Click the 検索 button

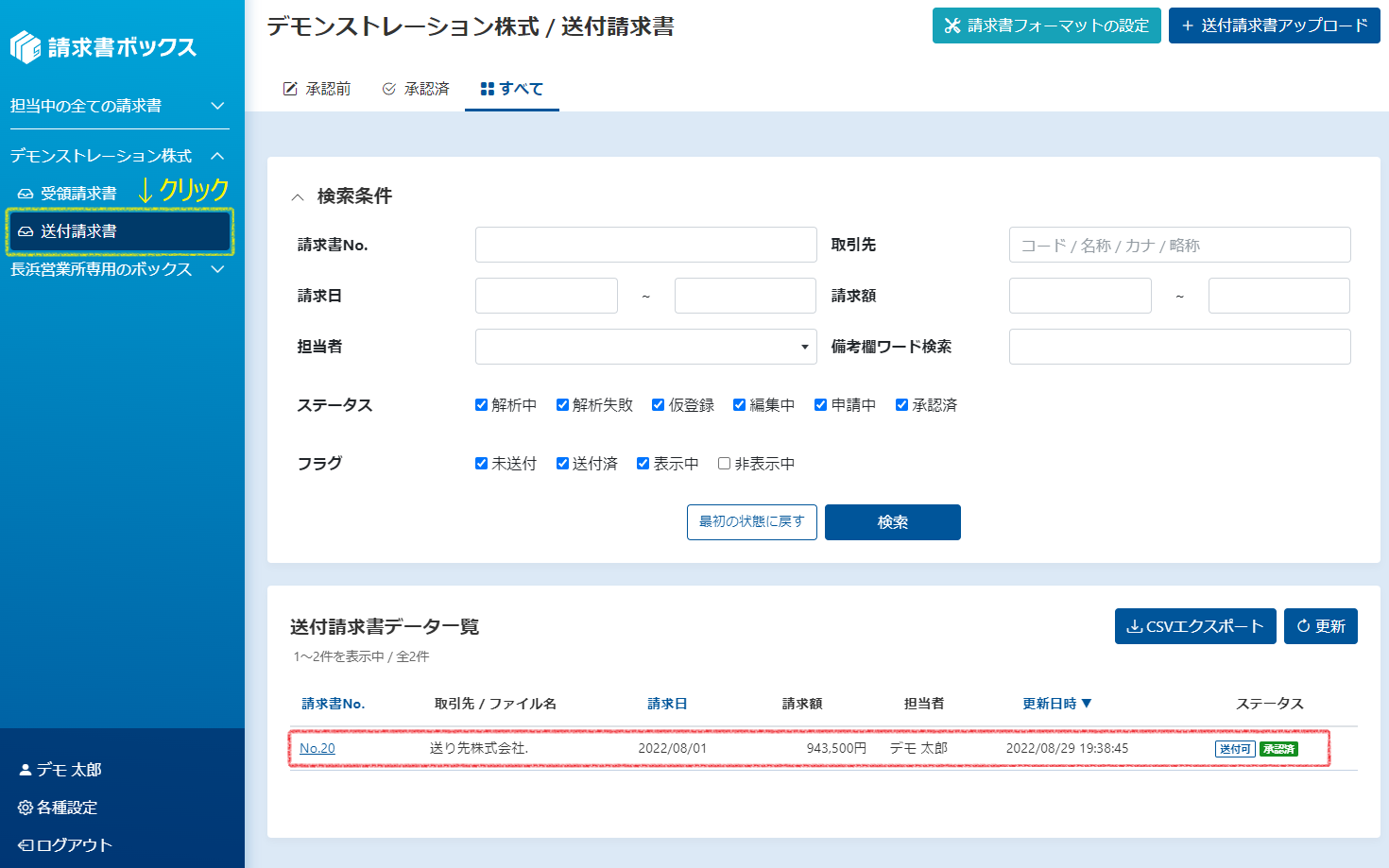pos(893,522)
